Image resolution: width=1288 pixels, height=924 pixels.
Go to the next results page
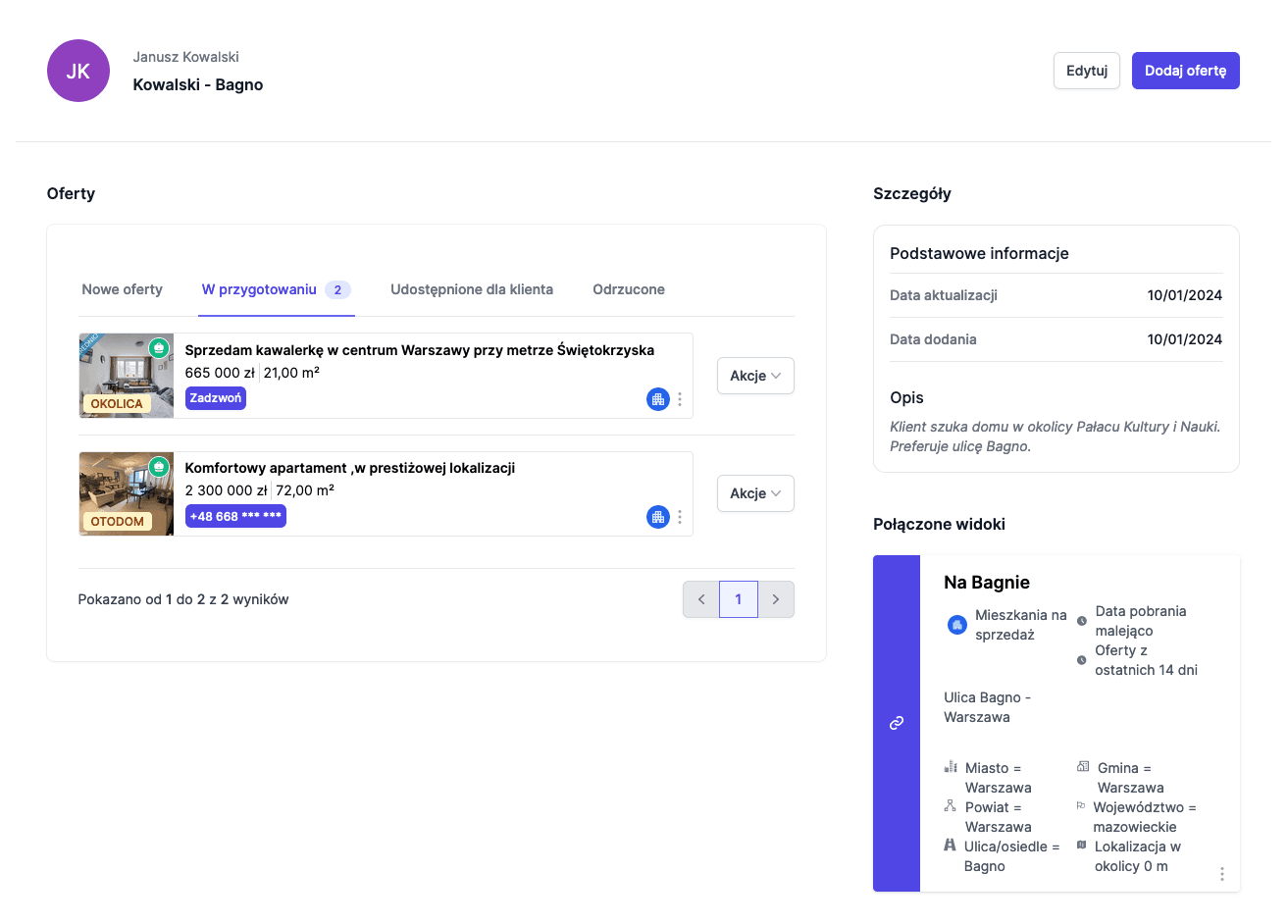(776, 599)
